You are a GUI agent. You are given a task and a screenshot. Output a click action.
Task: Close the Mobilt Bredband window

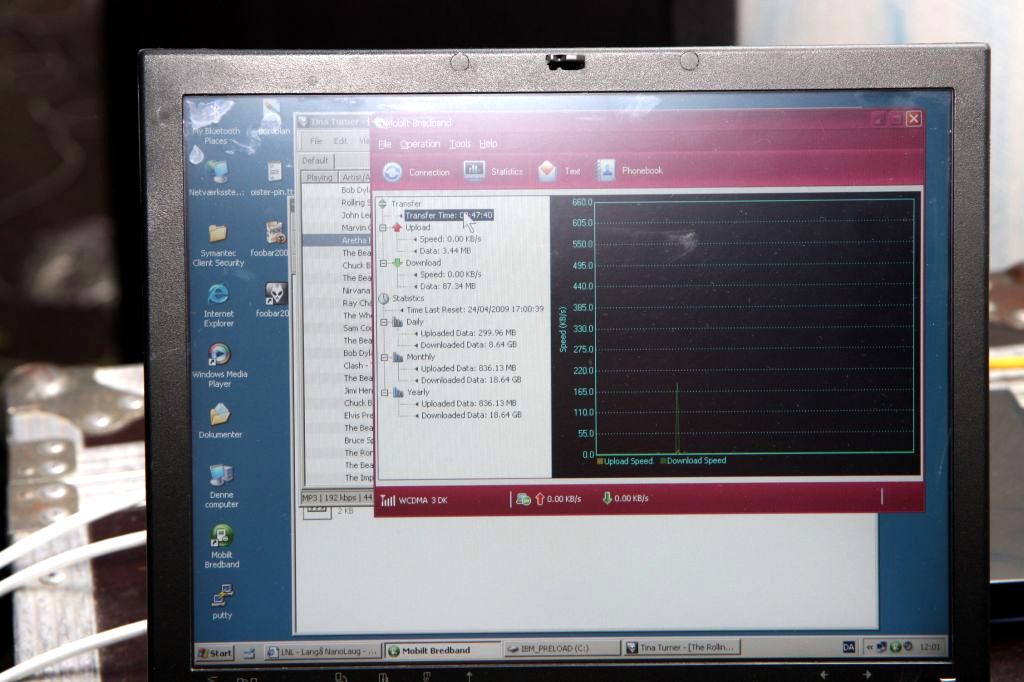(913, 118)
